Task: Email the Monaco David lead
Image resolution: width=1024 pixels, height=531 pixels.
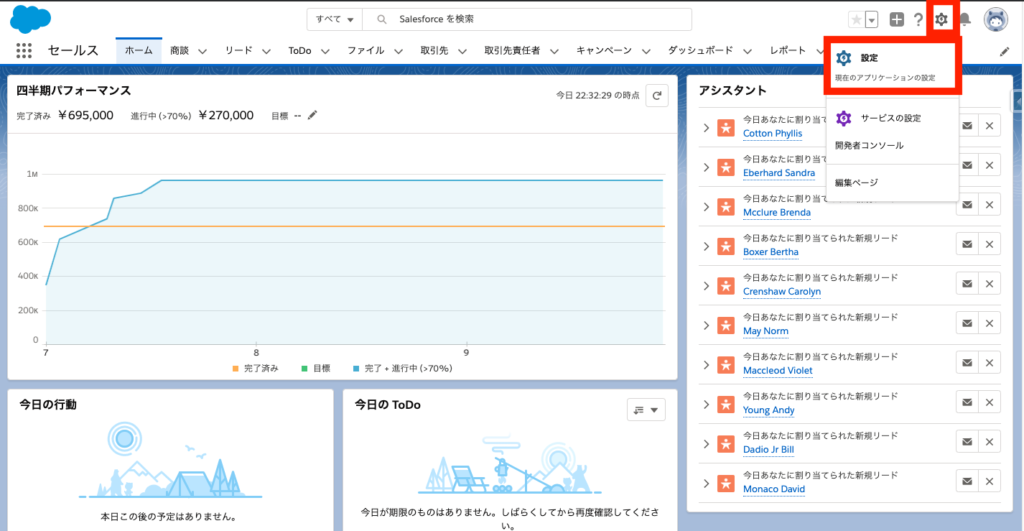Action: (967, 481)
